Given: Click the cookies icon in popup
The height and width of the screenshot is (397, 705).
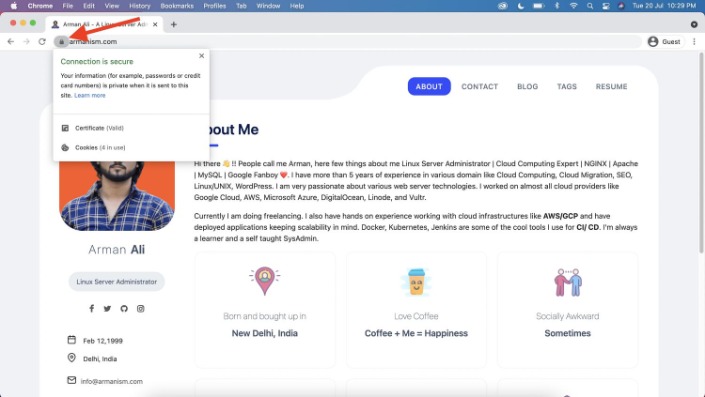Looking at the screenshot, I should [65, 147].
